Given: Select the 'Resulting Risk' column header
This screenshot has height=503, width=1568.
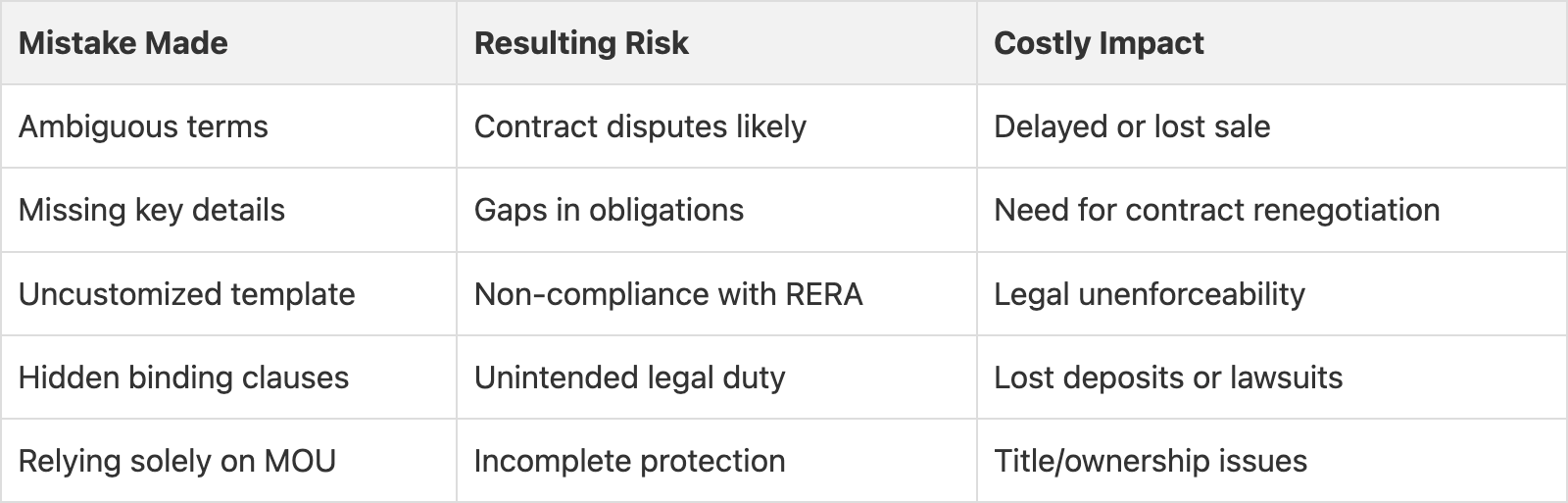Looking at the screenshot, I should (581, 43).
